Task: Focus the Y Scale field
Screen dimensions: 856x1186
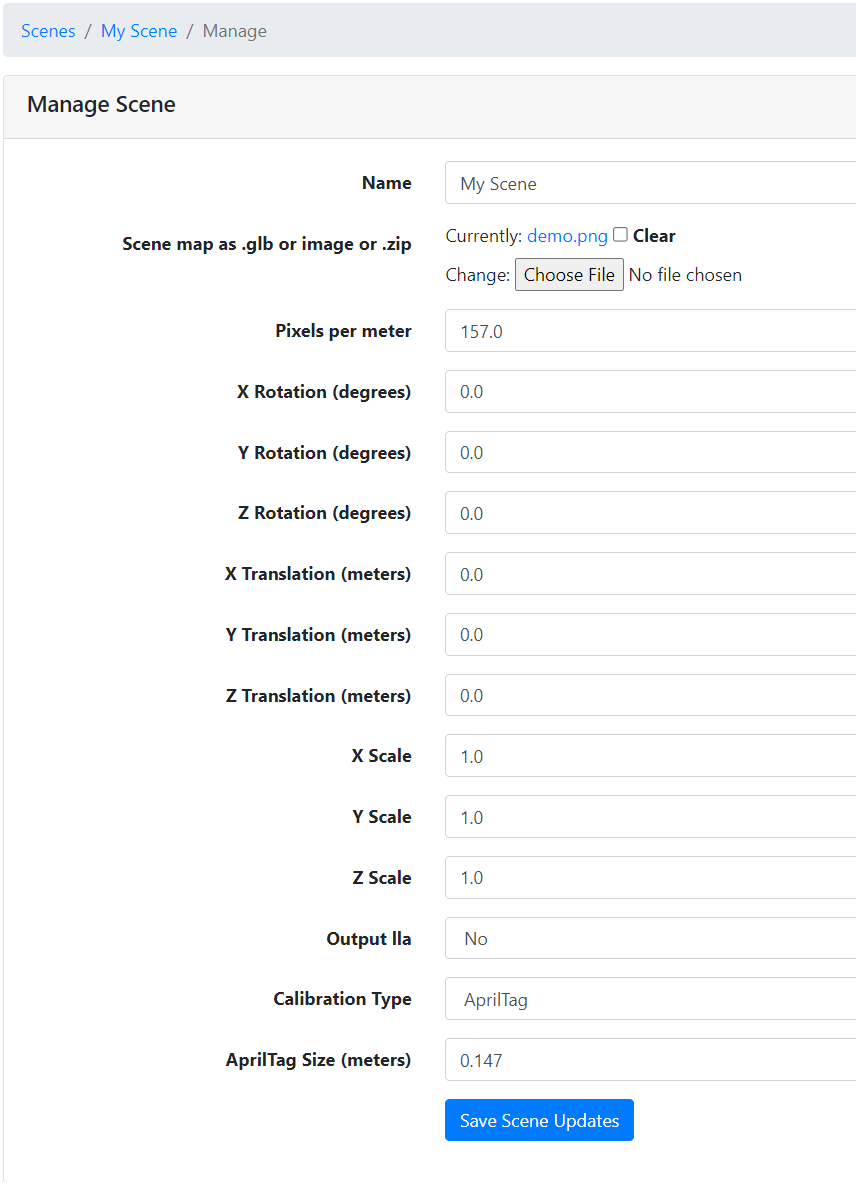Action: pos(650,817)
